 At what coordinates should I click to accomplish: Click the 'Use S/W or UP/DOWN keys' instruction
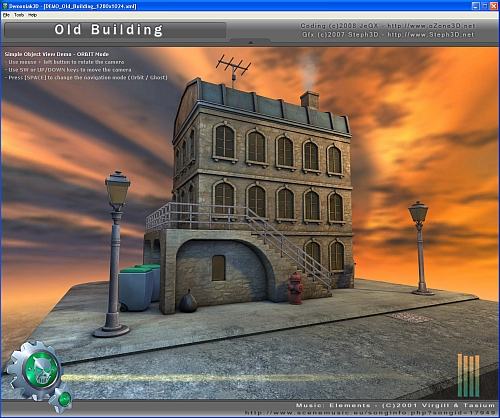click(x=69, y=70)
